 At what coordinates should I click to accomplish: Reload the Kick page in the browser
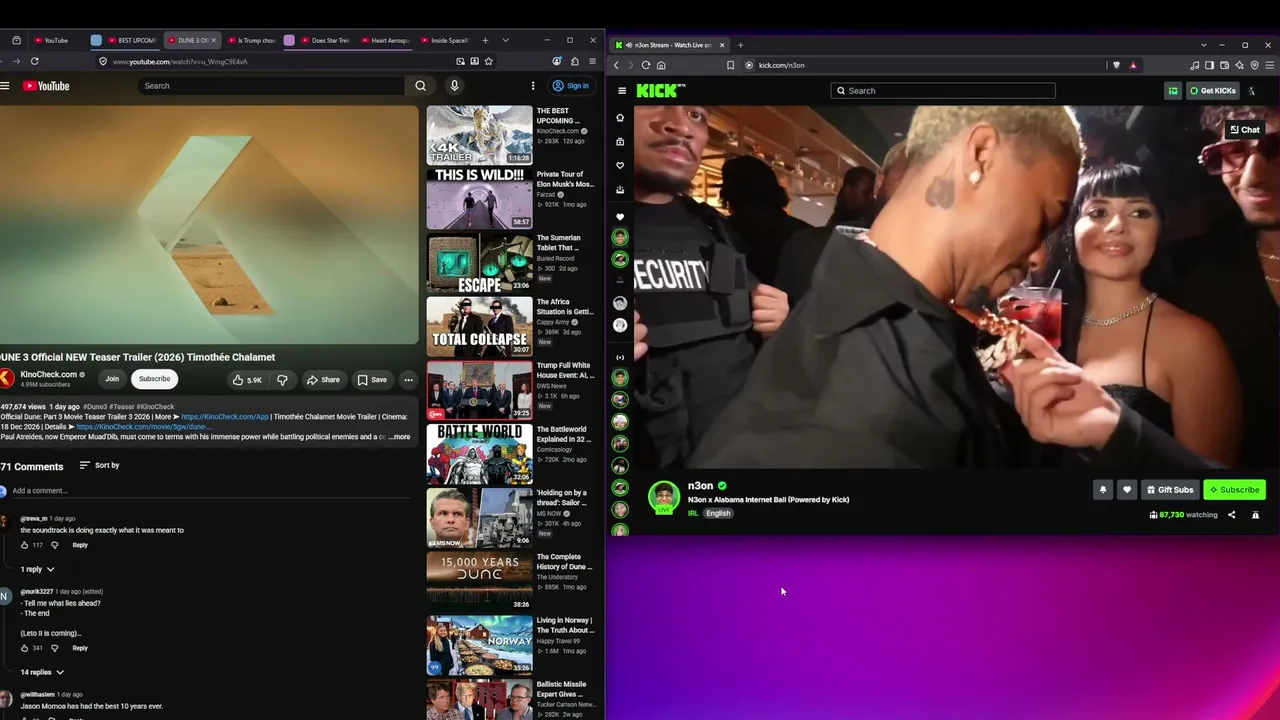pyautogui.click(x=646, y=65)
